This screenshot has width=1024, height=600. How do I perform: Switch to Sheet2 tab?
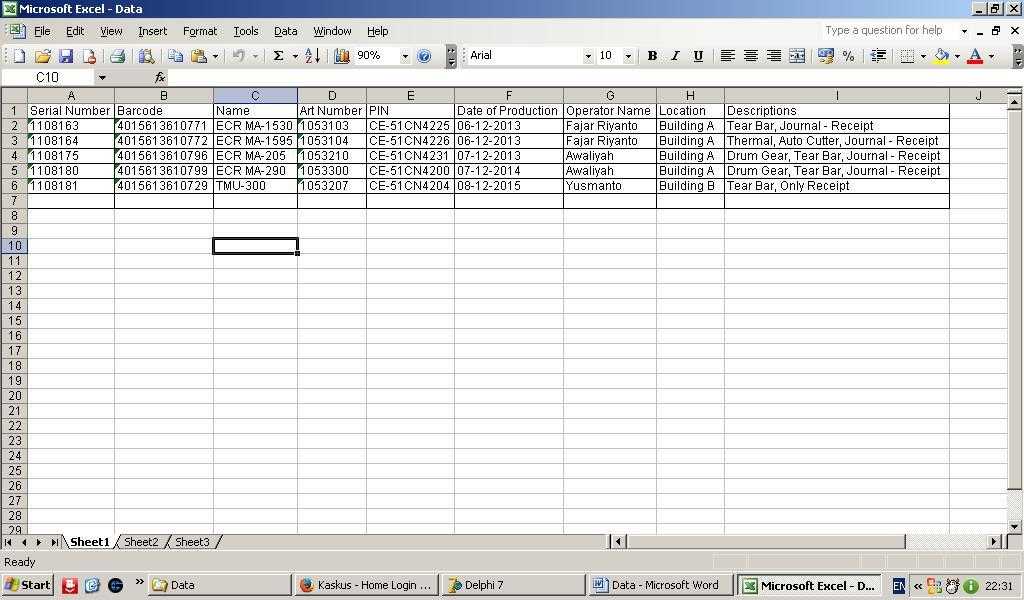(x=141, y=542)
